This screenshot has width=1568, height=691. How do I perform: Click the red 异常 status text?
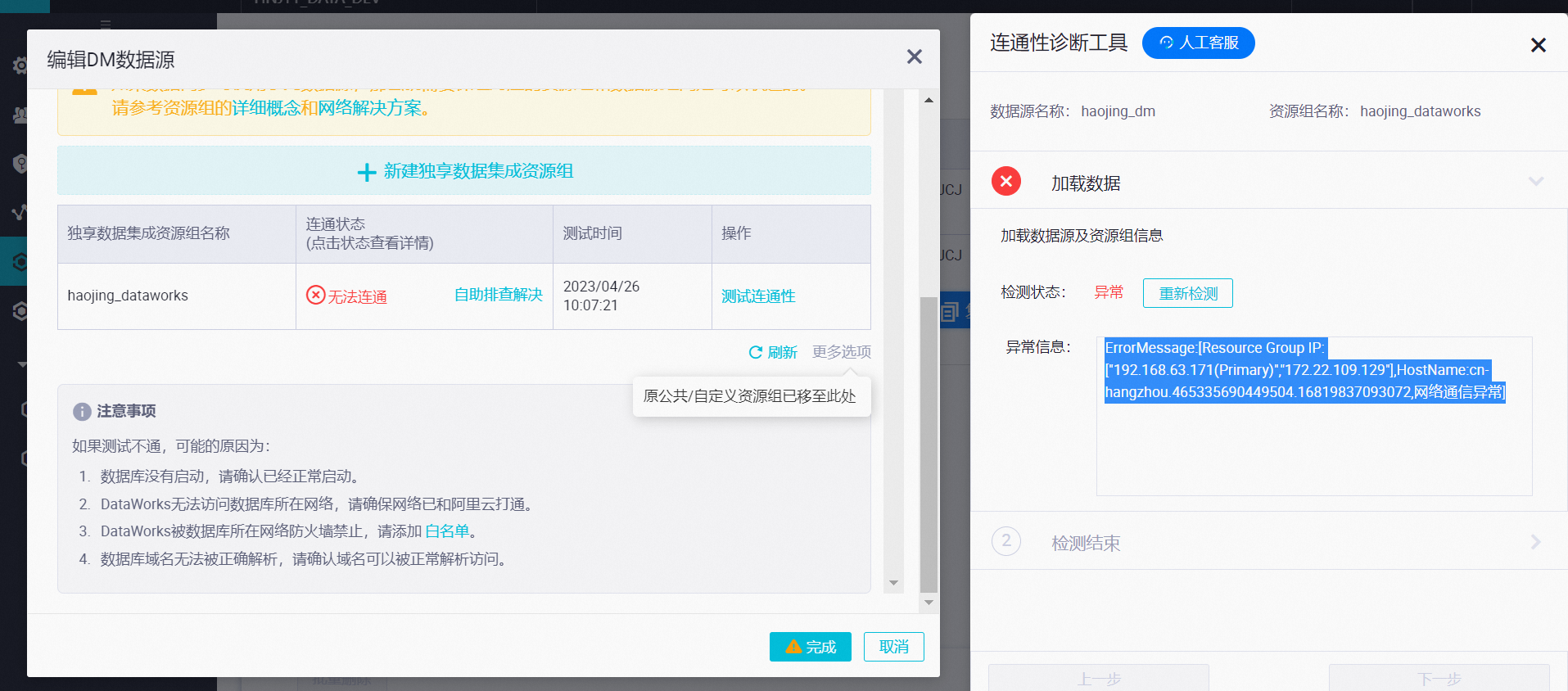pyautogui.click(x=1109, y=292)
